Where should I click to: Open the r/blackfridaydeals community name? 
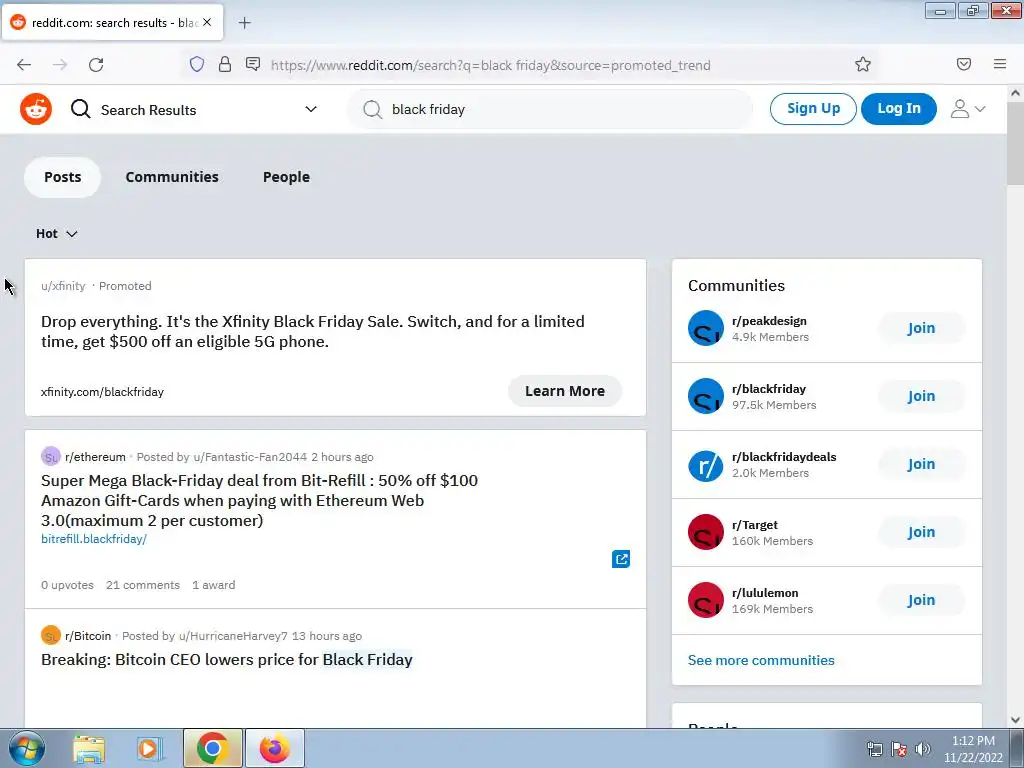tap(784, 456)
